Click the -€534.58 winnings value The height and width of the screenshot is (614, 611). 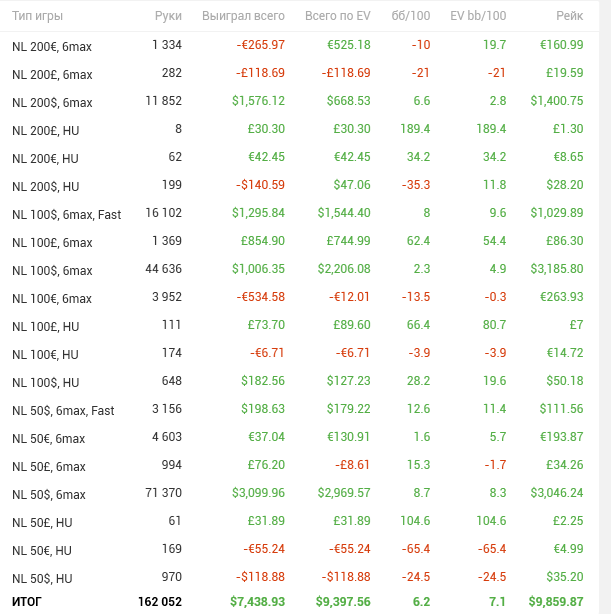[261, 298]
